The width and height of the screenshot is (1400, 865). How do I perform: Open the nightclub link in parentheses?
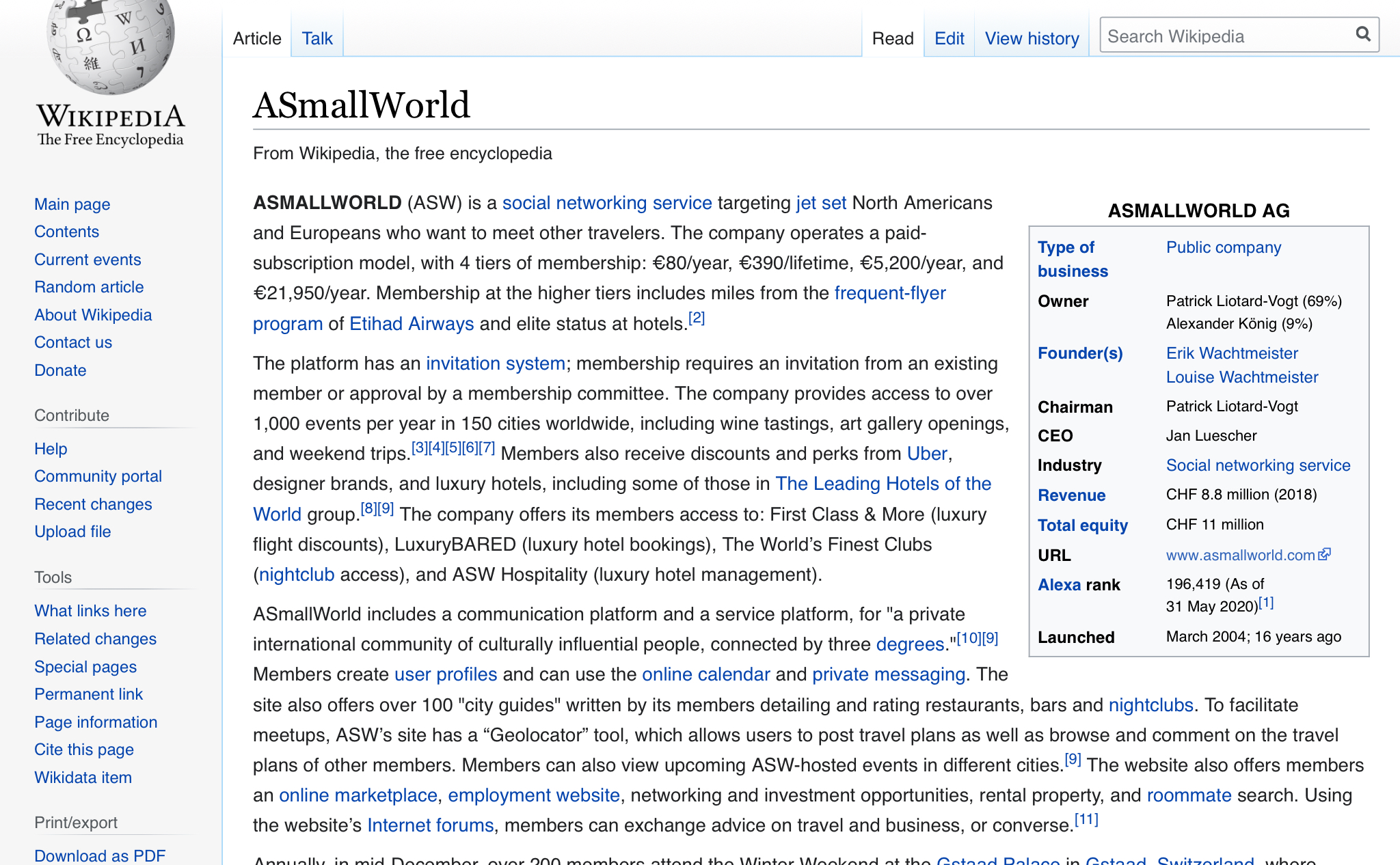click(297, 575)
